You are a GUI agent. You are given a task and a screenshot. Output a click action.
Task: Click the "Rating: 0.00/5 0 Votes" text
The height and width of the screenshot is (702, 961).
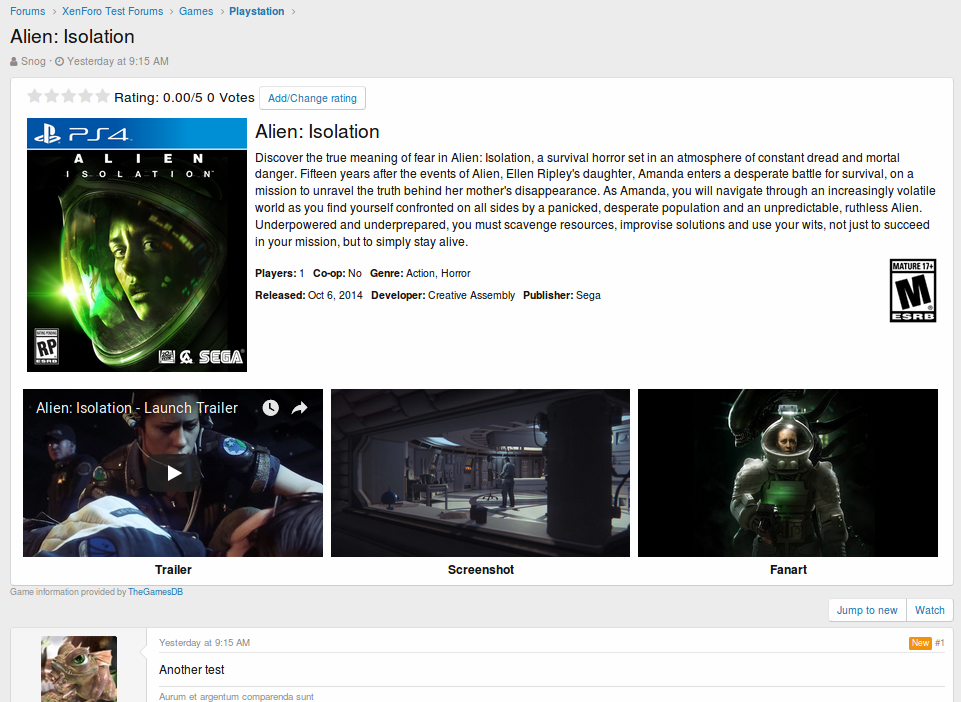pyautogui.click(x=184, y=97)
